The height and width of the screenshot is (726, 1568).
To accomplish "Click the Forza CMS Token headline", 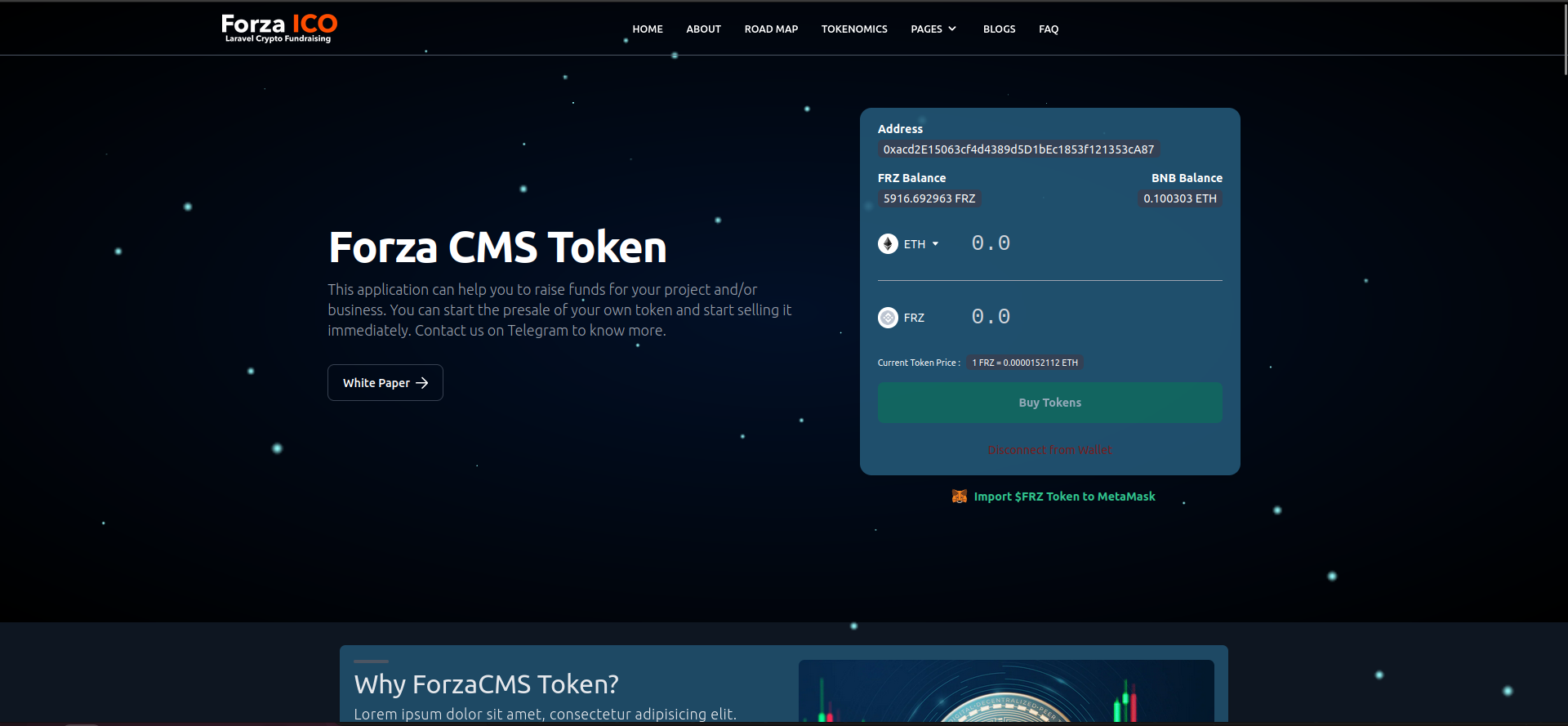I will point(497,247).
